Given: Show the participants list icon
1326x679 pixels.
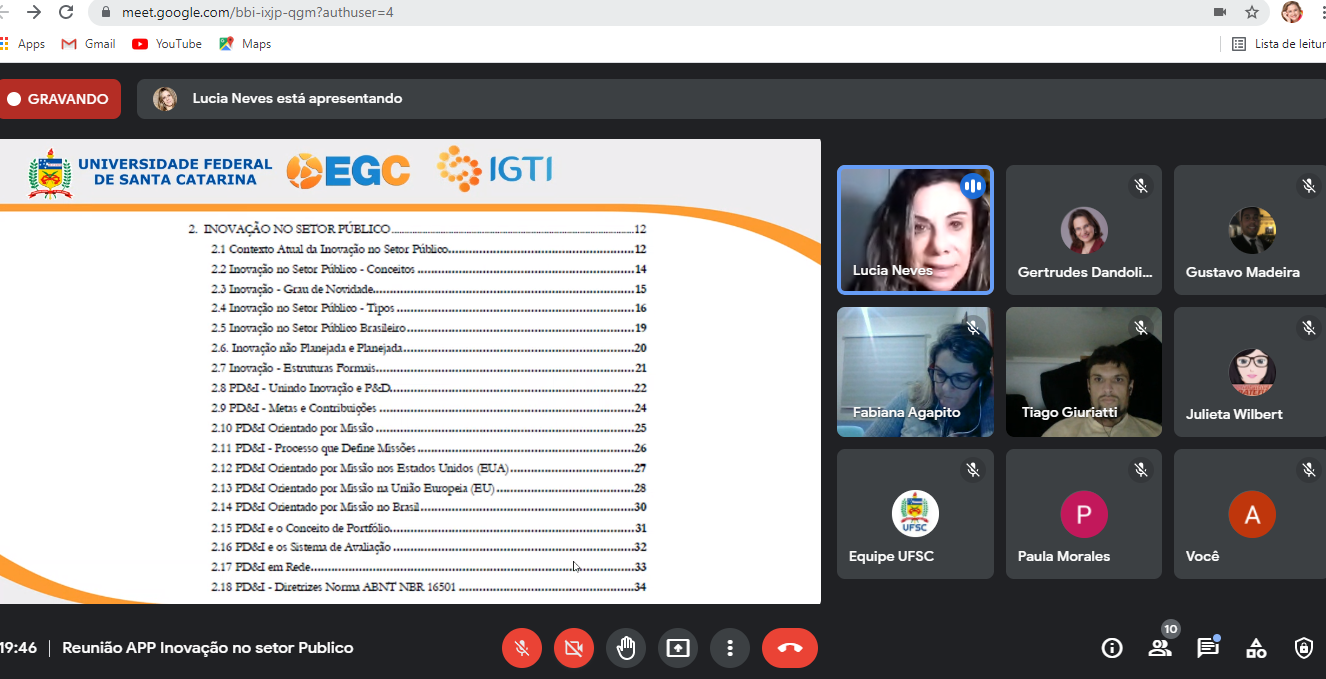Looking at the screenshot, I should pyautogui.click(x=1160, y=648).
